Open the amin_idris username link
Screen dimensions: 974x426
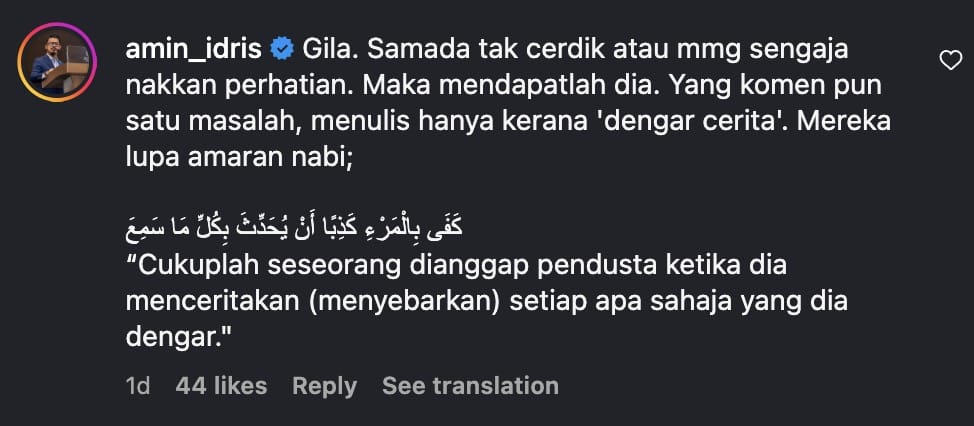[193, 49]
